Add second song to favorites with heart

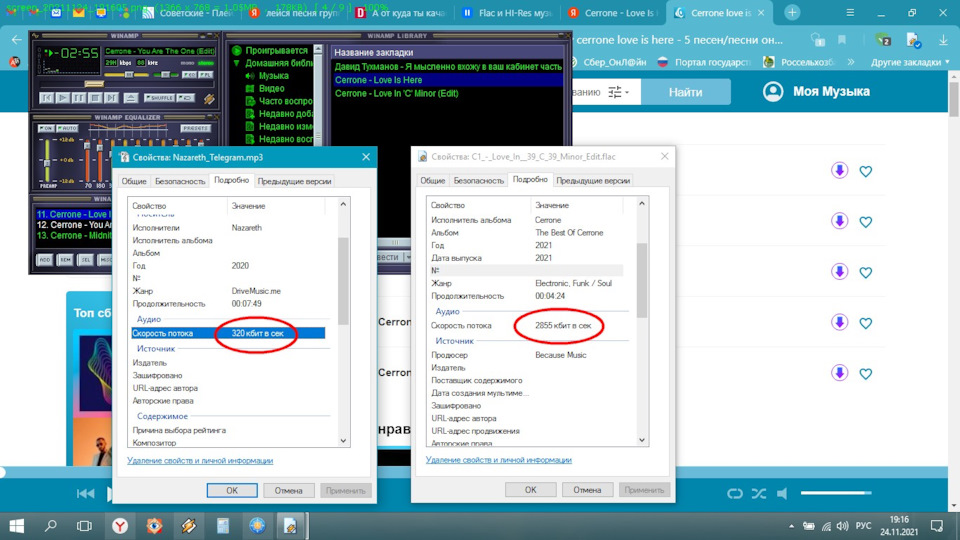click(x=865, y=222)
